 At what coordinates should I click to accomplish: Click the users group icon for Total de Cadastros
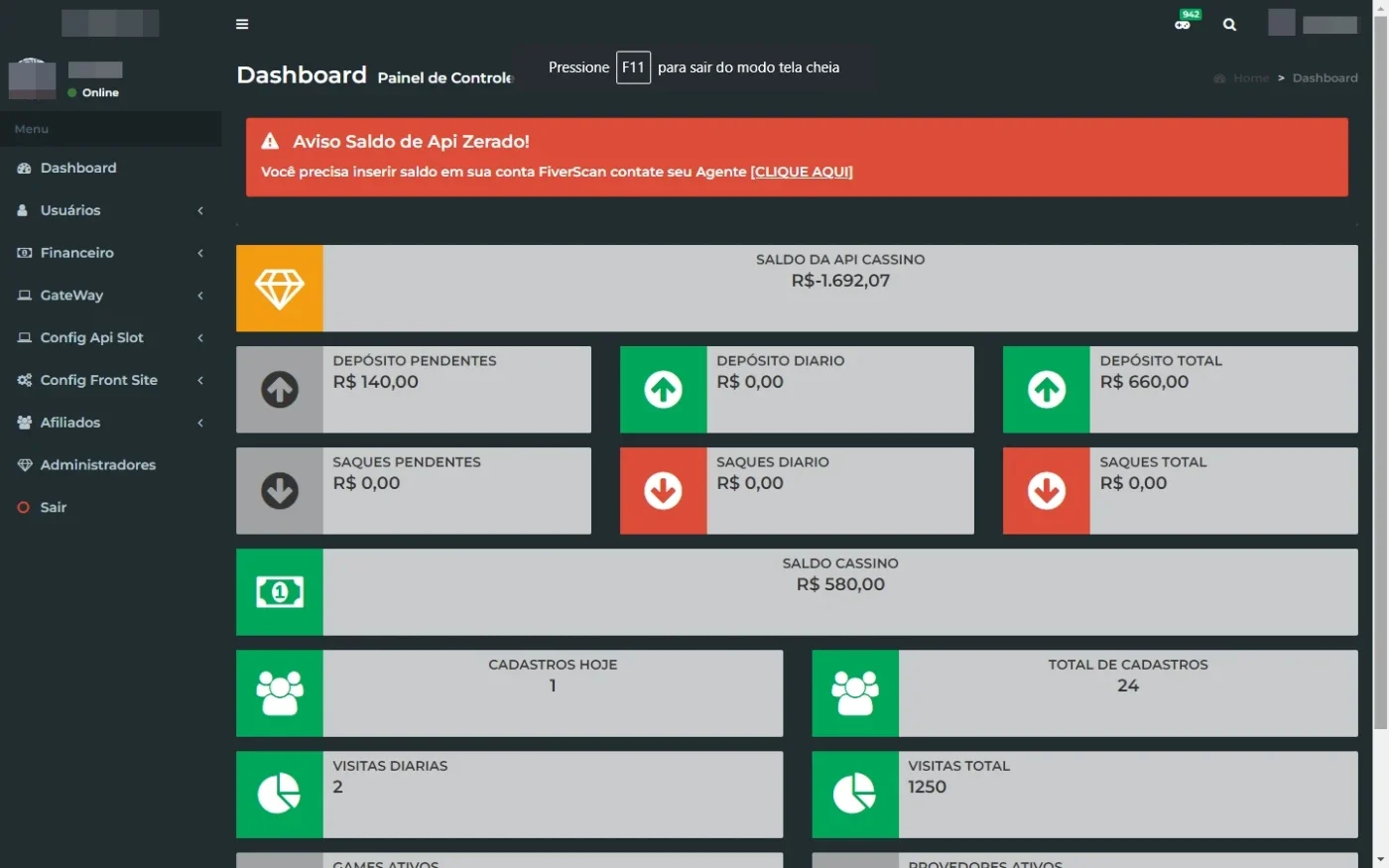coord(855,693)
